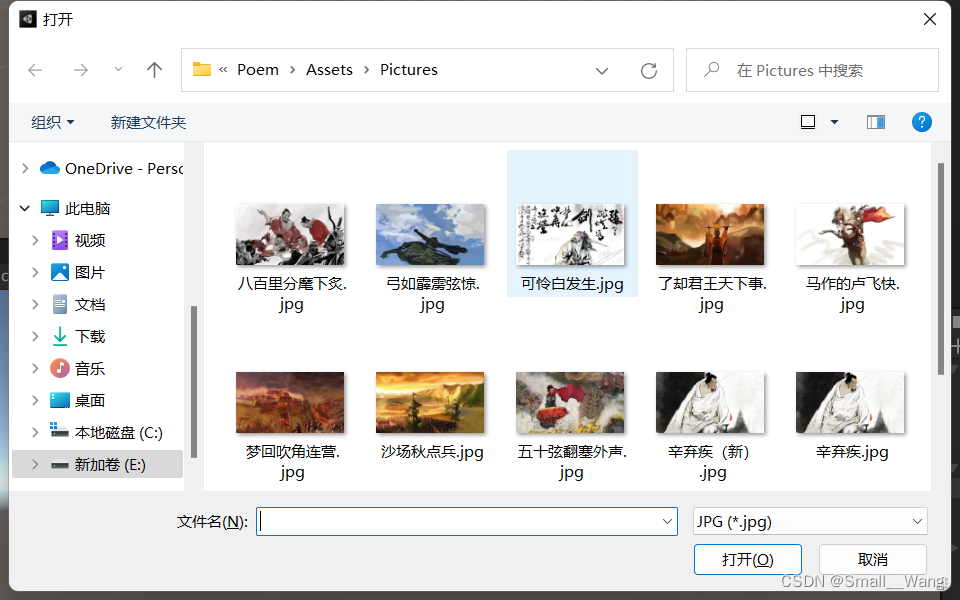Viewport: 960px width, 600px height.
Task: Toggle the preview pane icon
Action: coord(876,122)
